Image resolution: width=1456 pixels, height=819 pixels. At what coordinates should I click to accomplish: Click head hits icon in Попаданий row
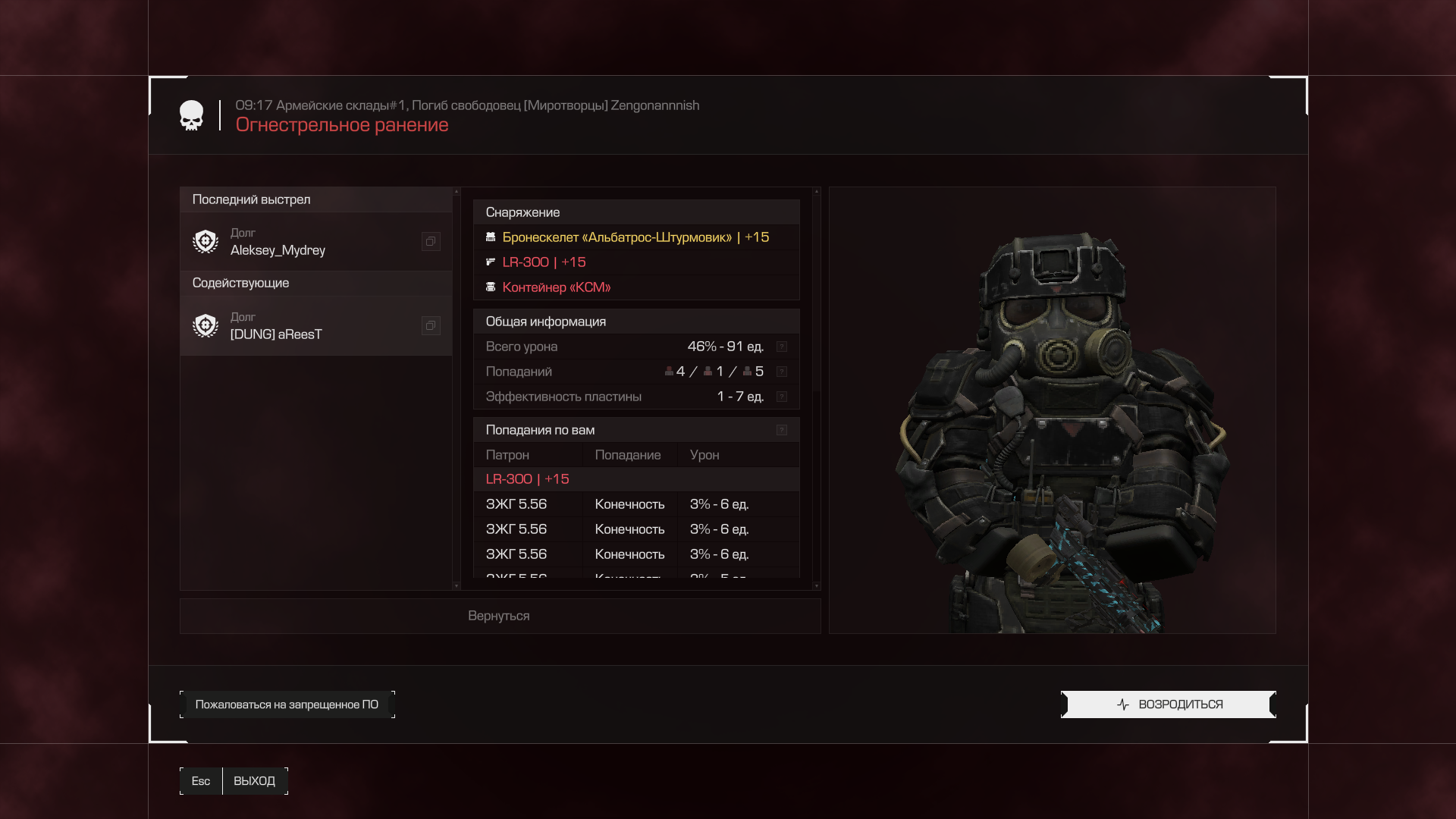669,372
